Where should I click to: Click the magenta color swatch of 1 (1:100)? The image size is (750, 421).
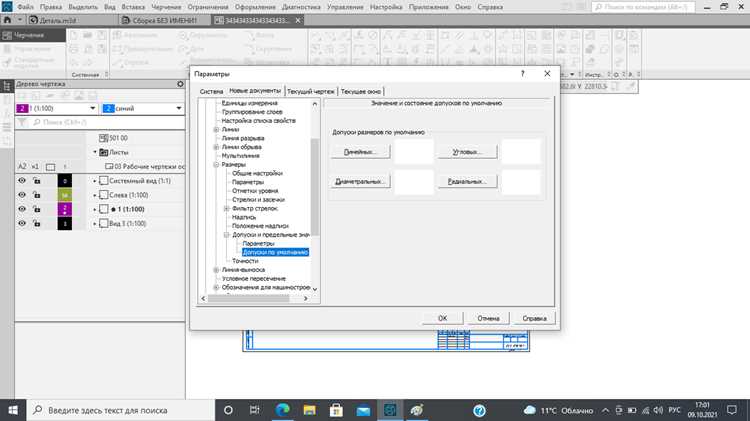coord(65,210)
